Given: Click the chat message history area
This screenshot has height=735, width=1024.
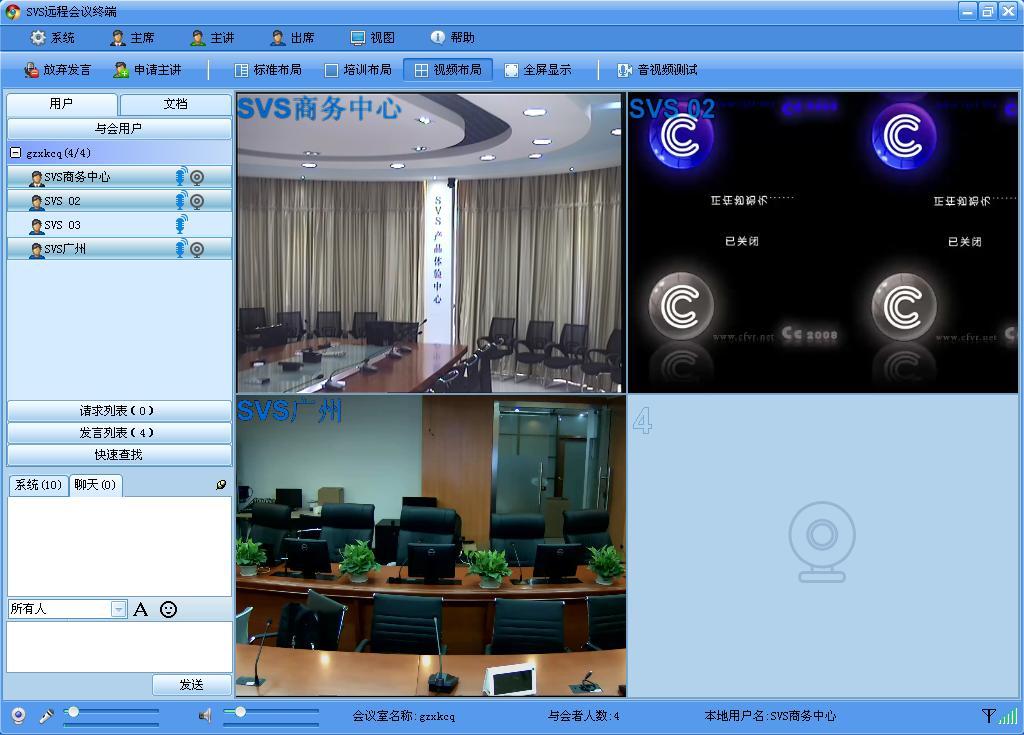Looking at the screenshot, I should (x=120, y=546).
